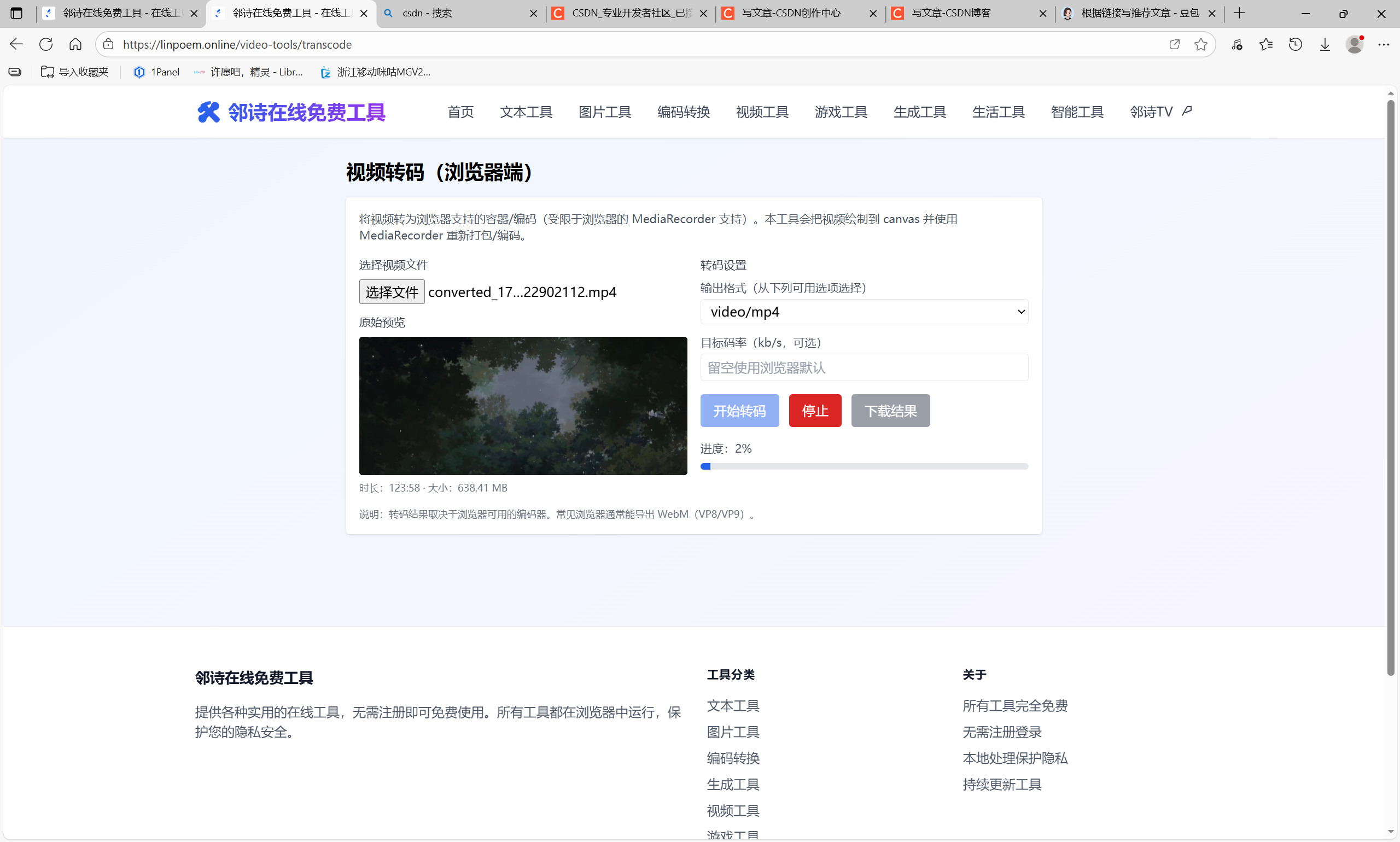Click 开始转码 to start transcoding

tap(739, 410)
